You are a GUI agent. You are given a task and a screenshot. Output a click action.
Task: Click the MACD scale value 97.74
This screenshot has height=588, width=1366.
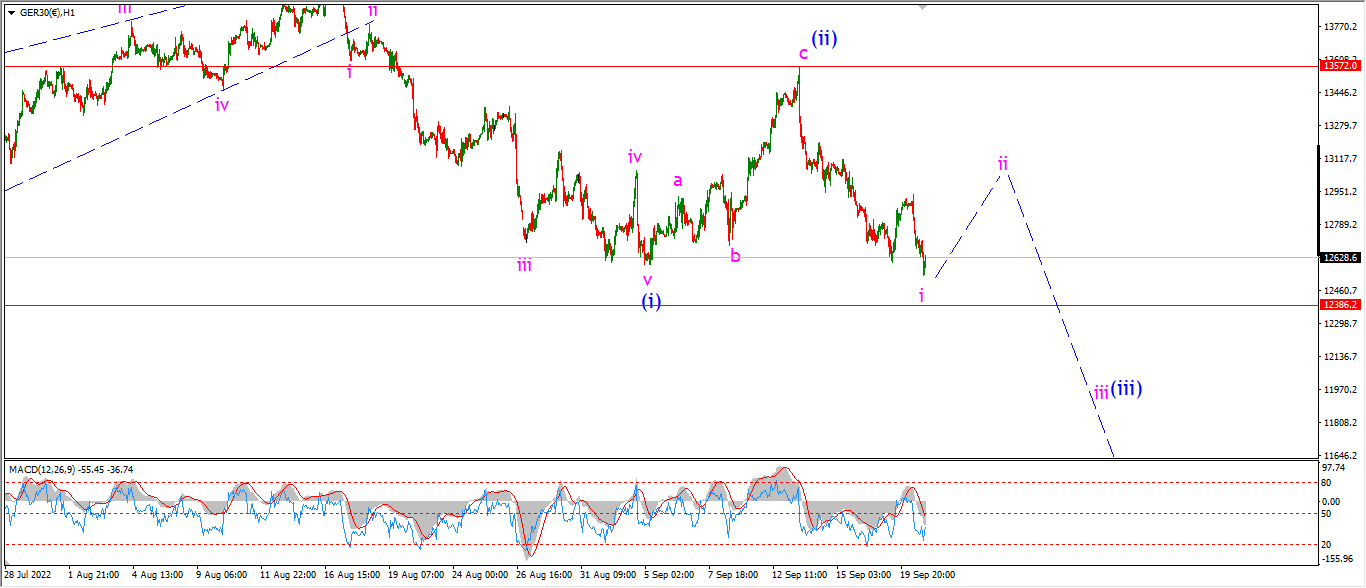point(1334,468)
